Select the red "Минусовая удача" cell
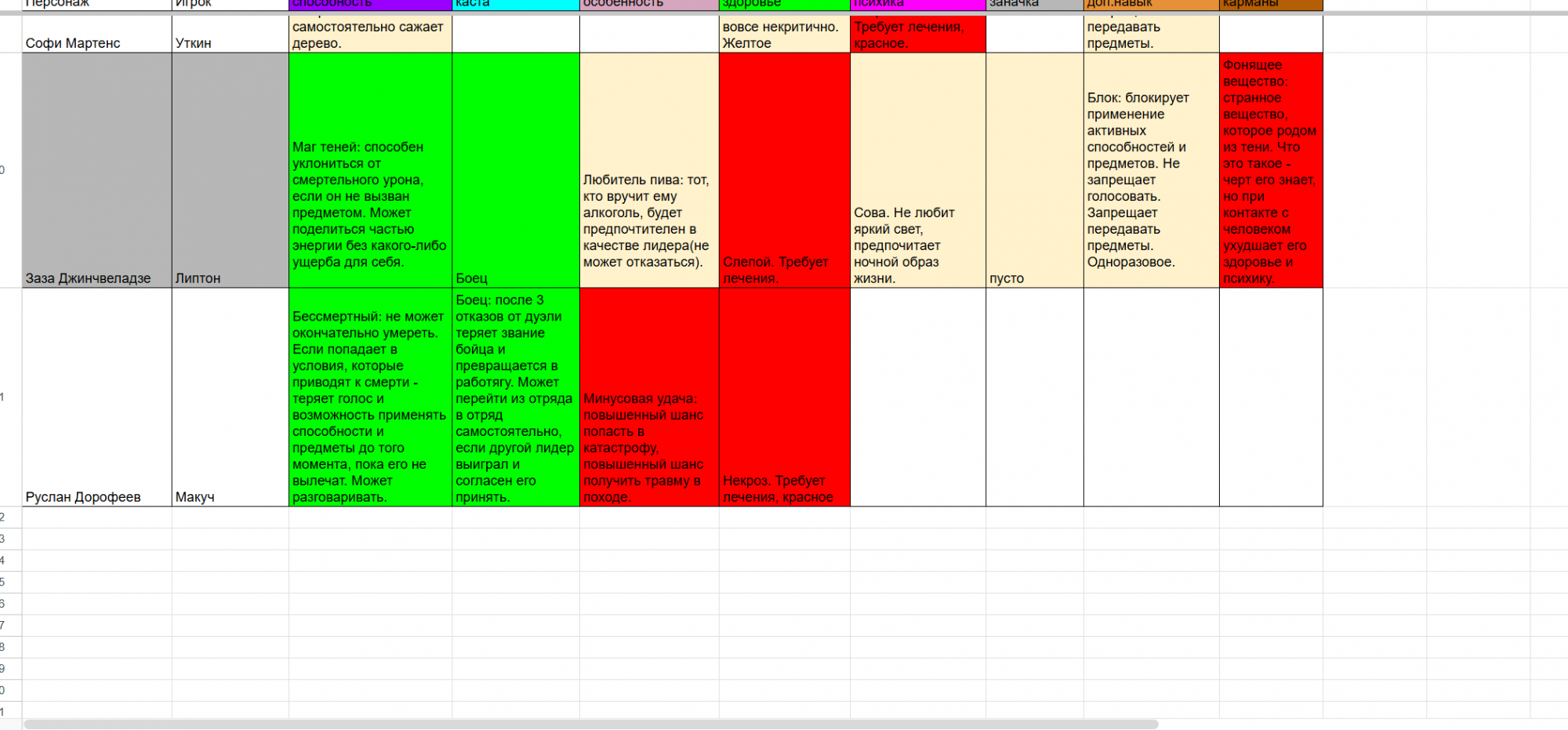Image resolution: width=1568 pixels, height=730 pixels. (648, 397)
